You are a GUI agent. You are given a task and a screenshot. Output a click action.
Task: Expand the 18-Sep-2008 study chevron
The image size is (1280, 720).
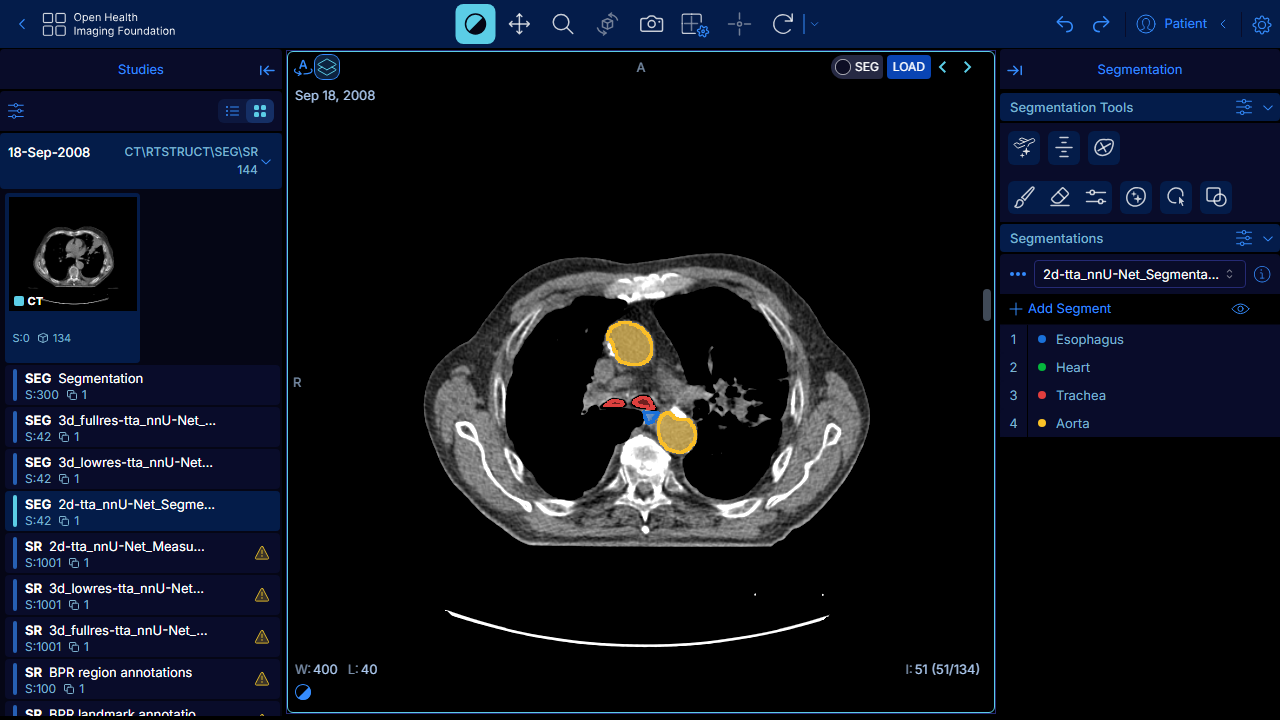coord(266,161)
